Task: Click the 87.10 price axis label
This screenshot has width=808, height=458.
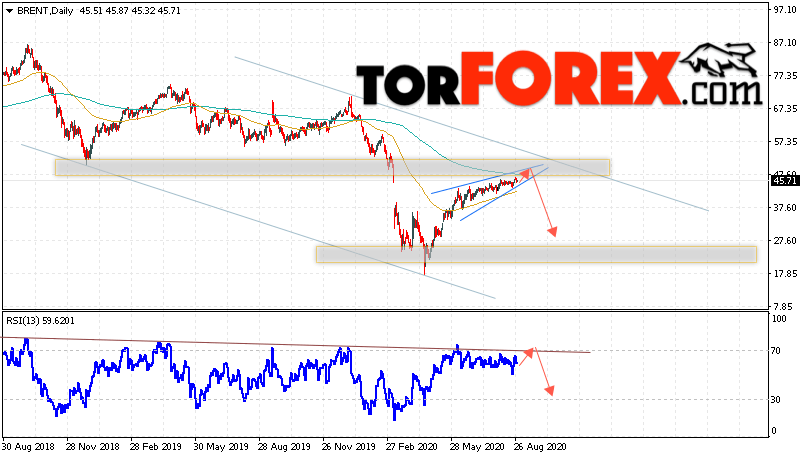Action: [x=785, y=43]
